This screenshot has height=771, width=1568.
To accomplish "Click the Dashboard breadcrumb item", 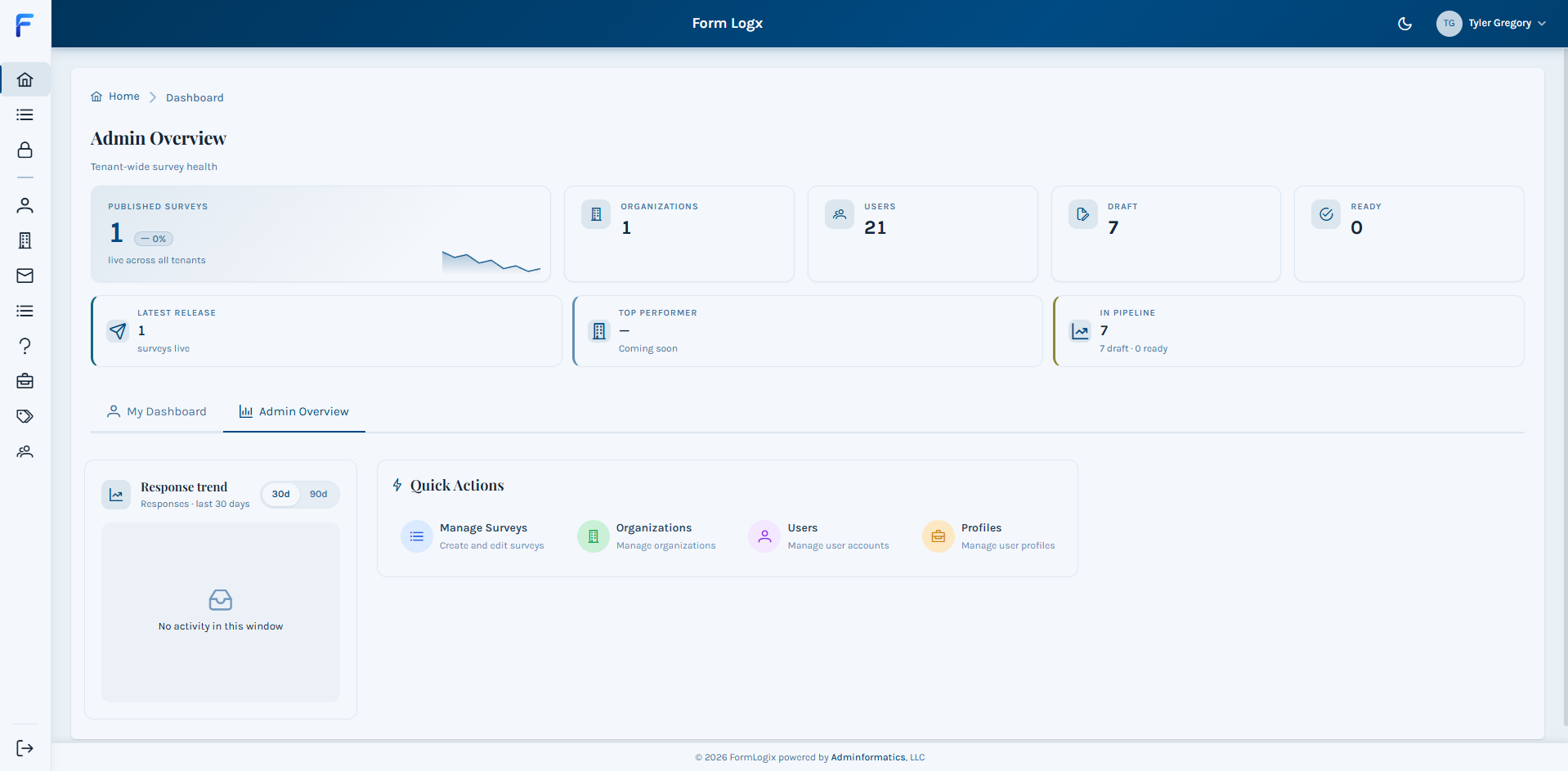I will click(x=195, y=97).
